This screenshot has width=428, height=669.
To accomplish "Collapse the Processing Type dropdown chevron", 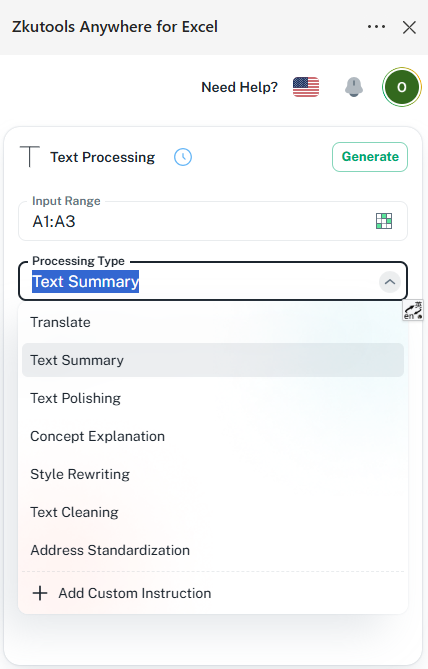I will (390, 282).
